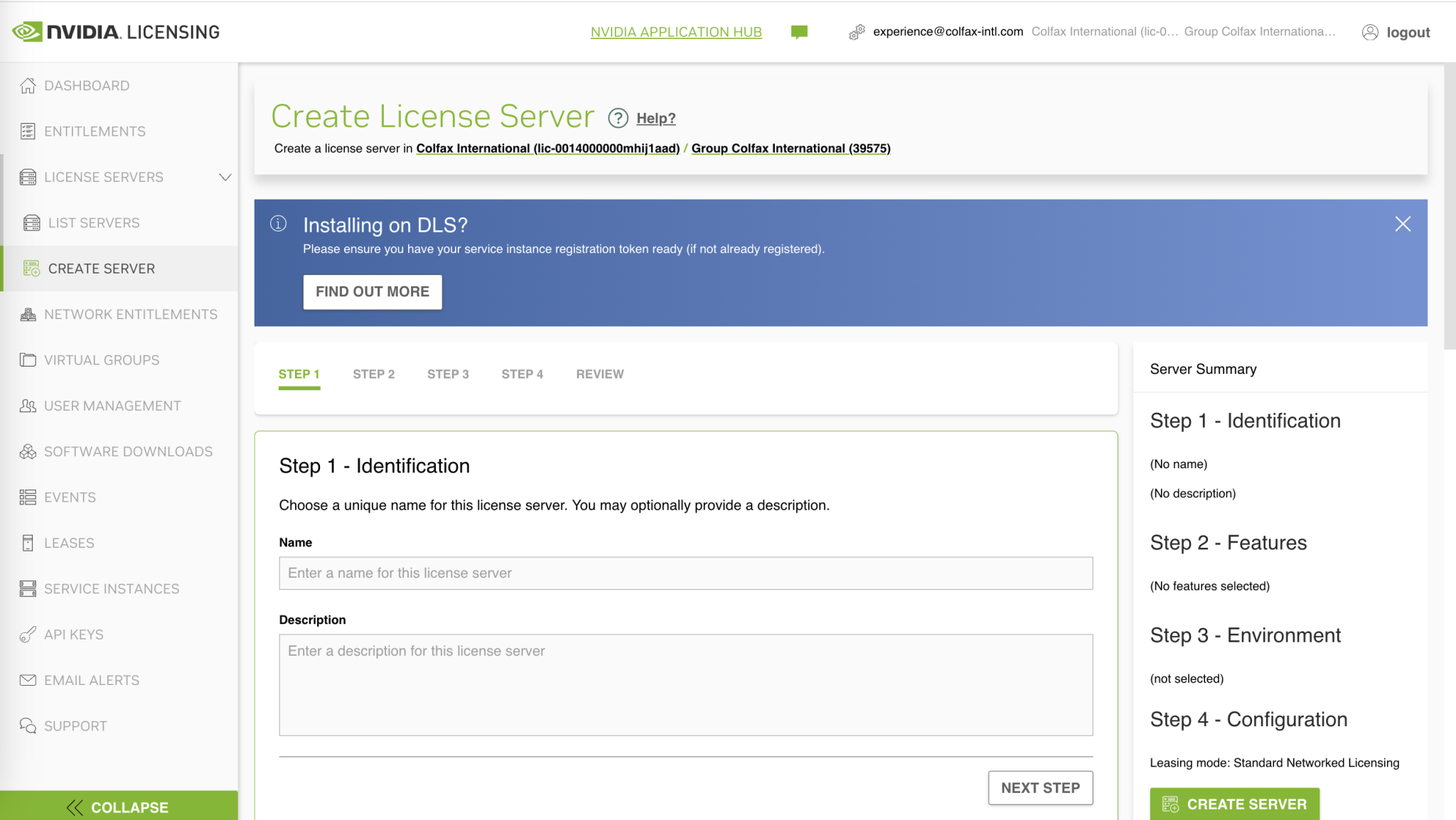Click the Virtual Groups folder icon
Screen dimensions: 1456x820
coord(28,360)
